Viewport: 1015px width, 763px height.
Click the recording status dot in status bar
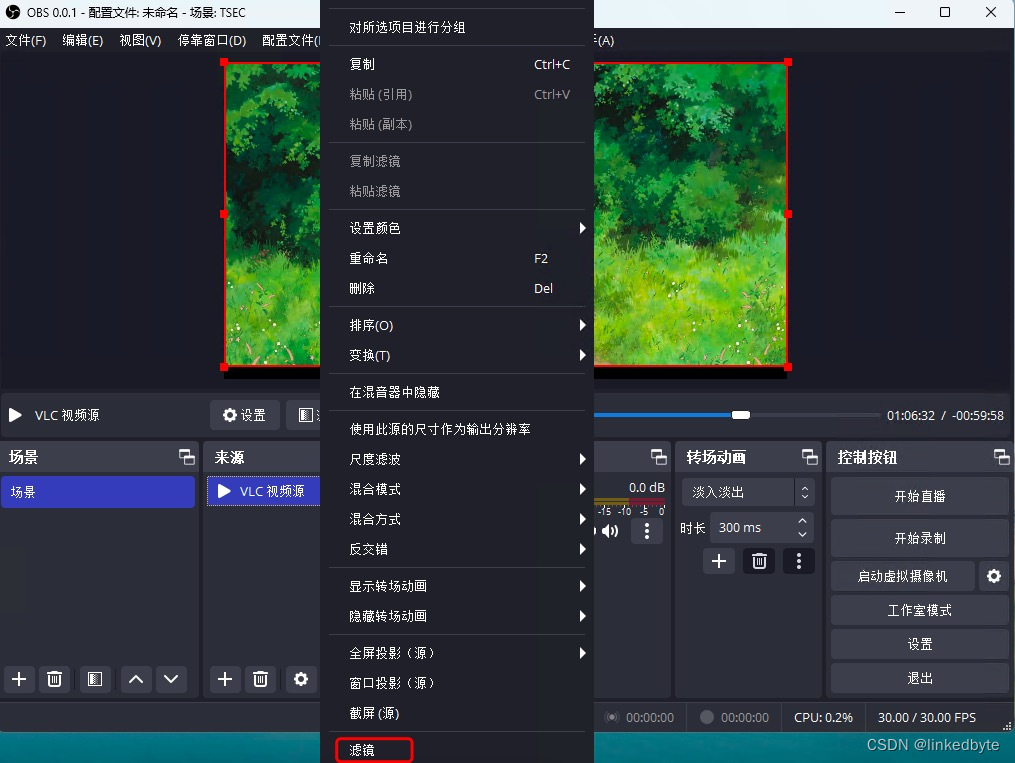tap(707, 717)
